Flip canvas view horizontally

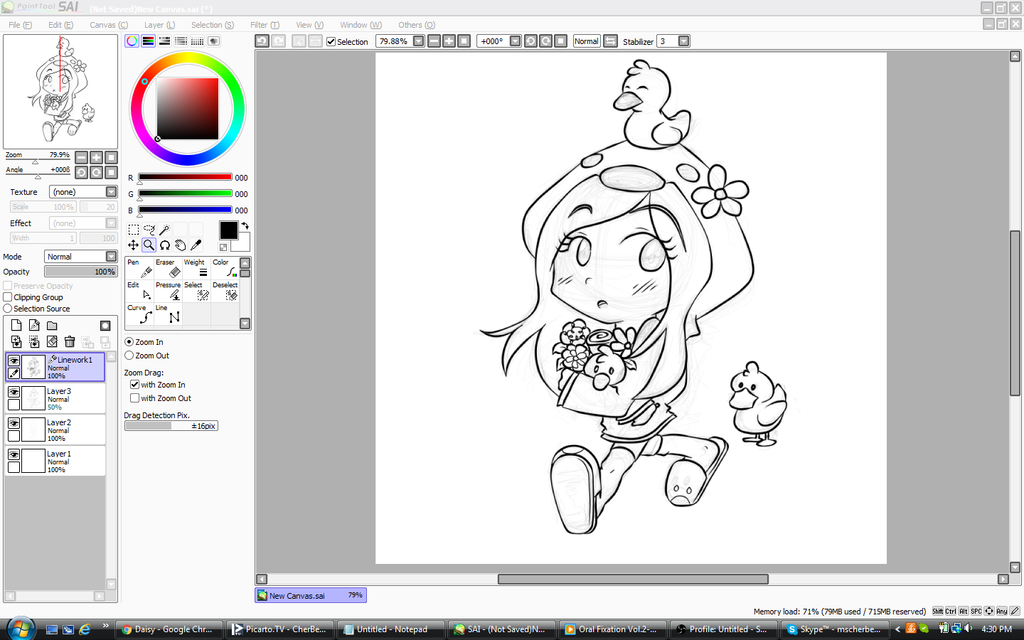pyautogui.click(x=610, y=41)
